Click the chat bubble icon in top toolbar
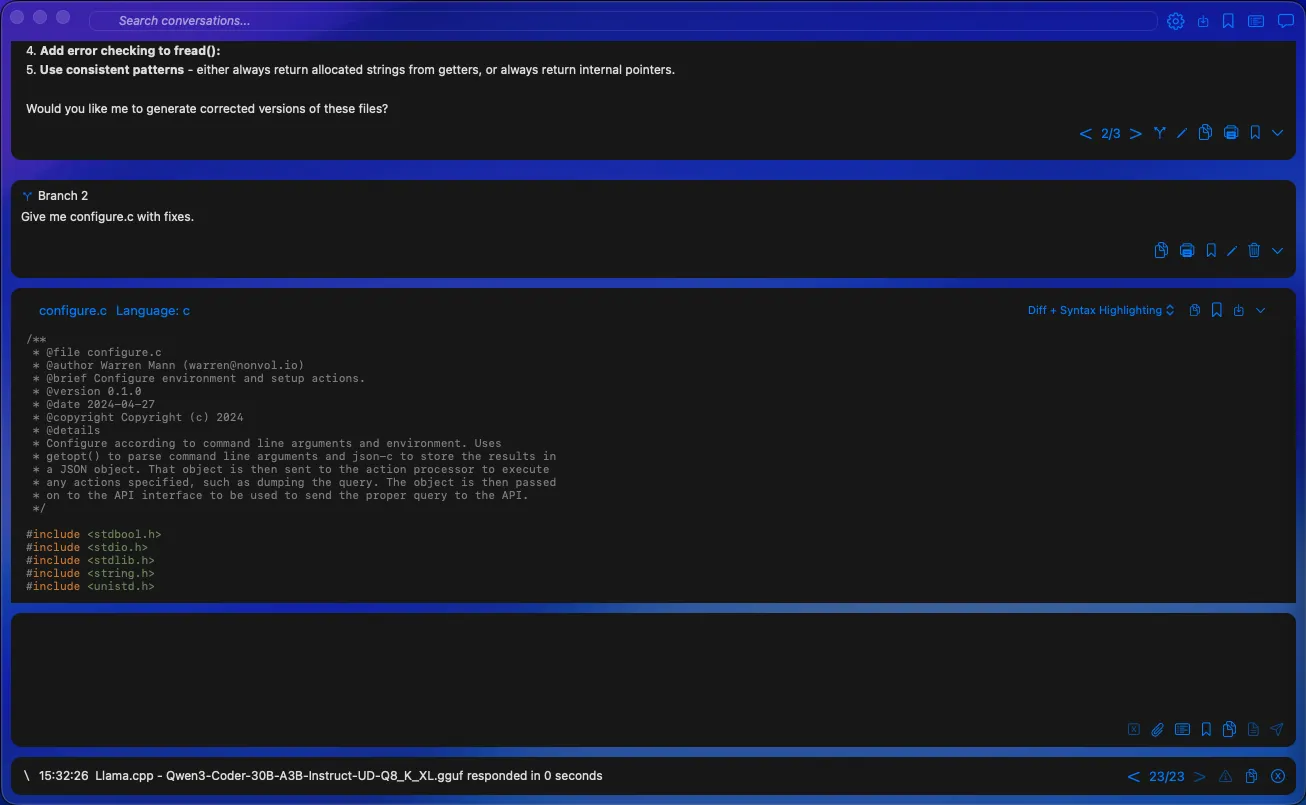This screenshot has width=1306, height=805. click(1285, 21)
